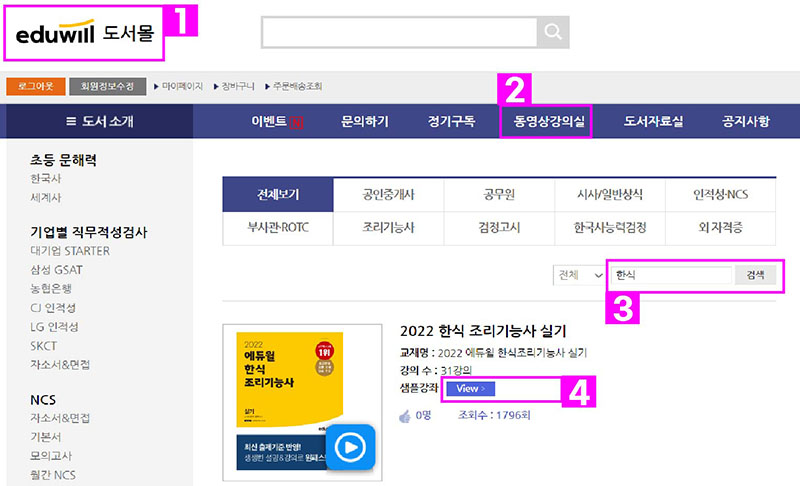Click the 검색 button
The width and height of the screenshot is (800, 486).
tap(756, 275)
